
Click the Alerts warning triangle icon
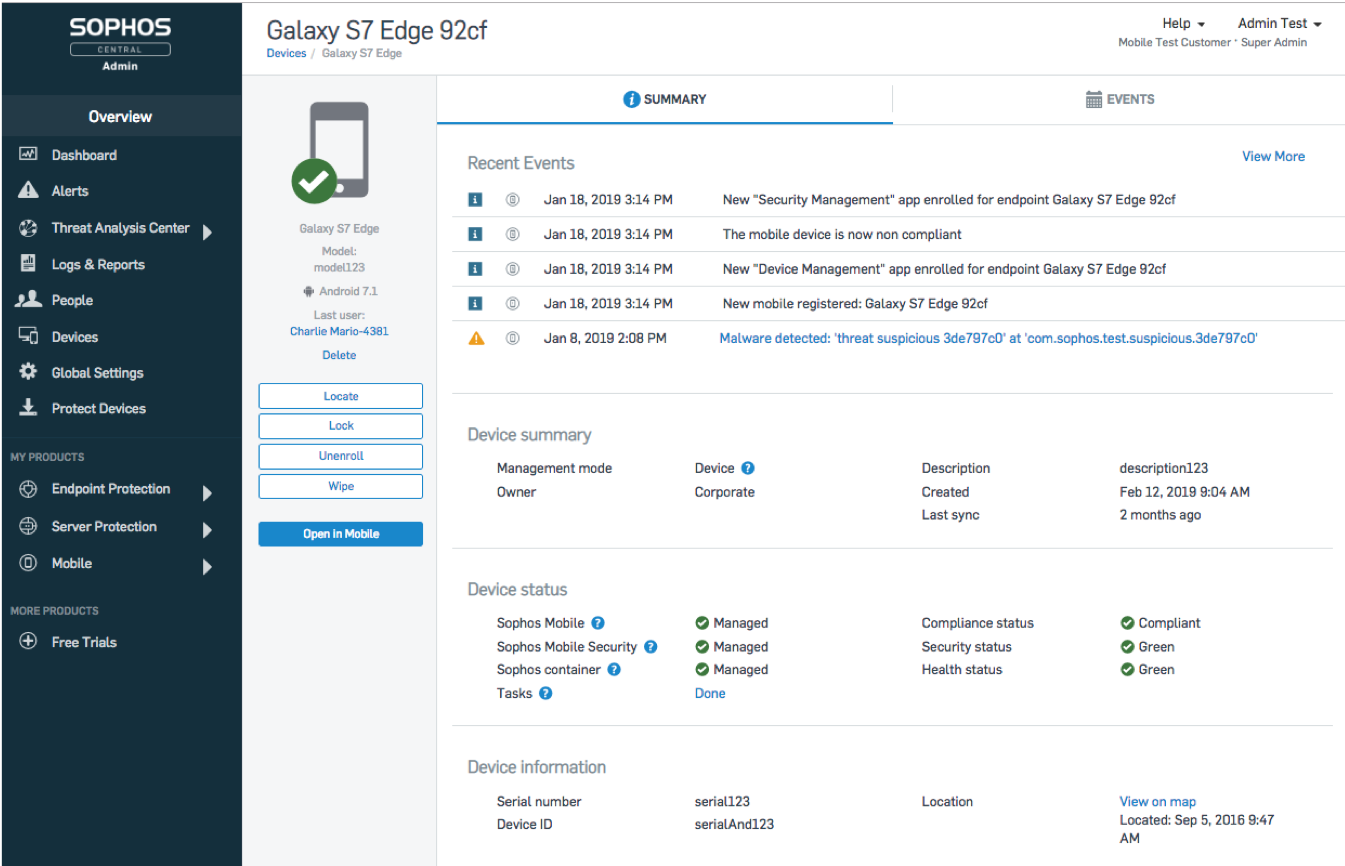coord(28,191)
